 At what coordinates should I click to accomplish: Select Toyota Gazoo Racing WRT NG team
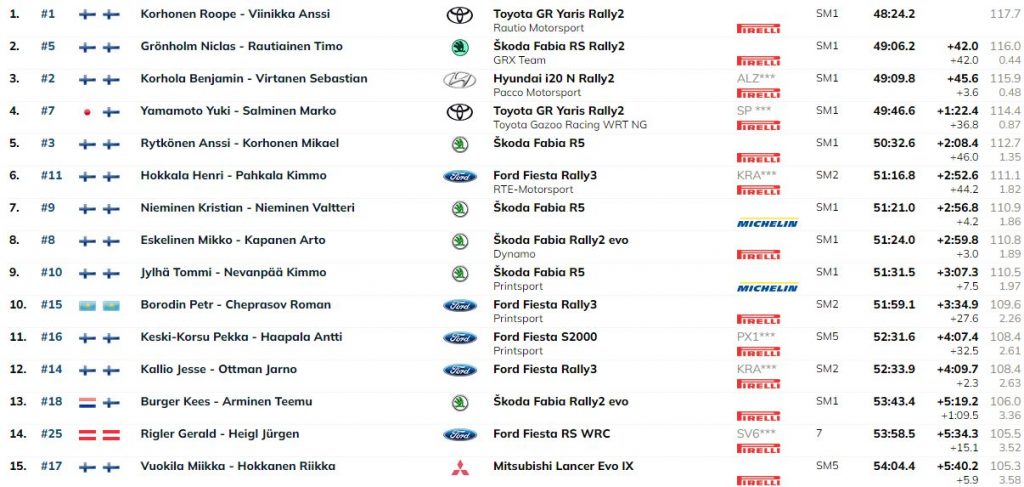point(570,125)
